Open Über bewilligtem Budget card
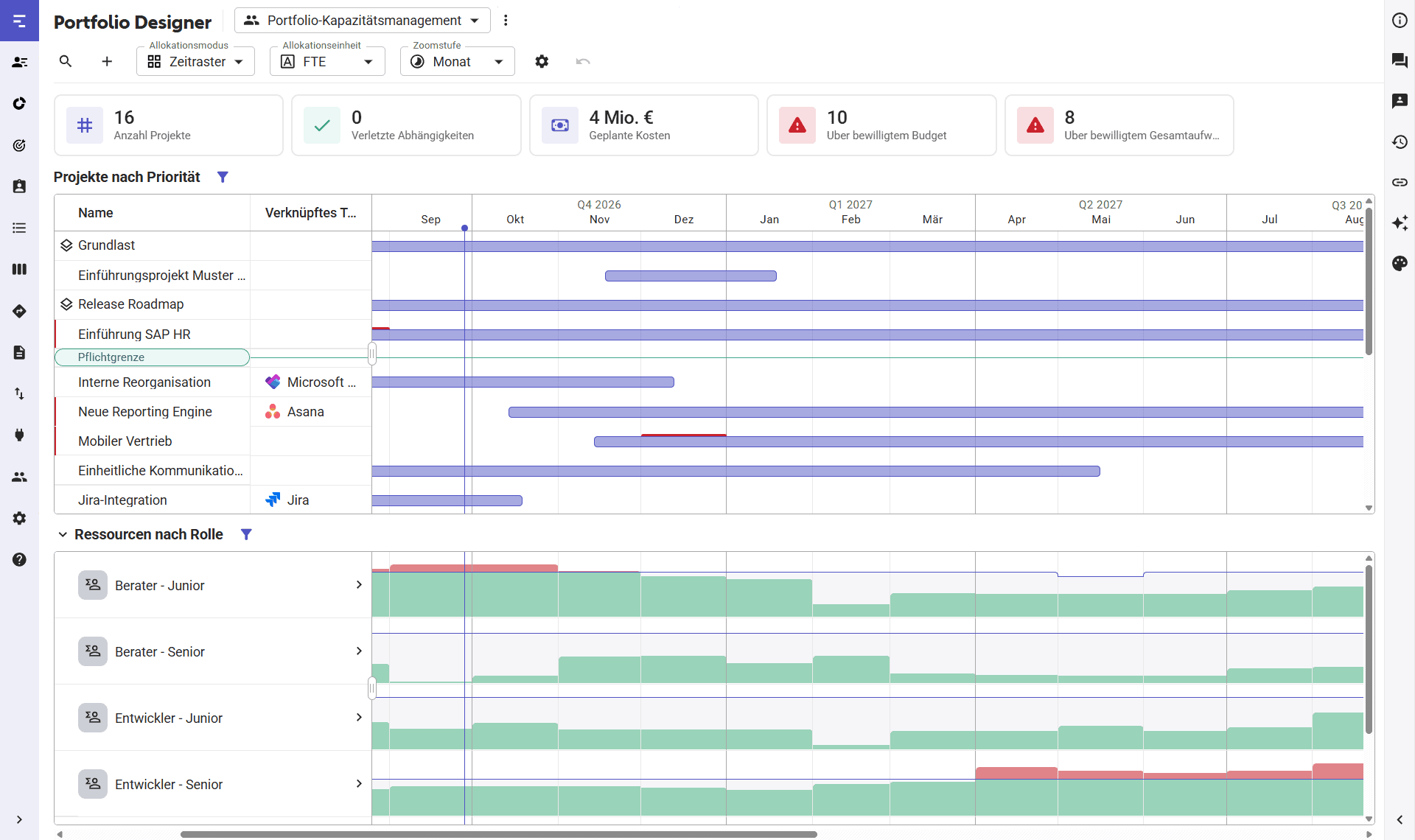1415x840 pixels. [881, 125]
